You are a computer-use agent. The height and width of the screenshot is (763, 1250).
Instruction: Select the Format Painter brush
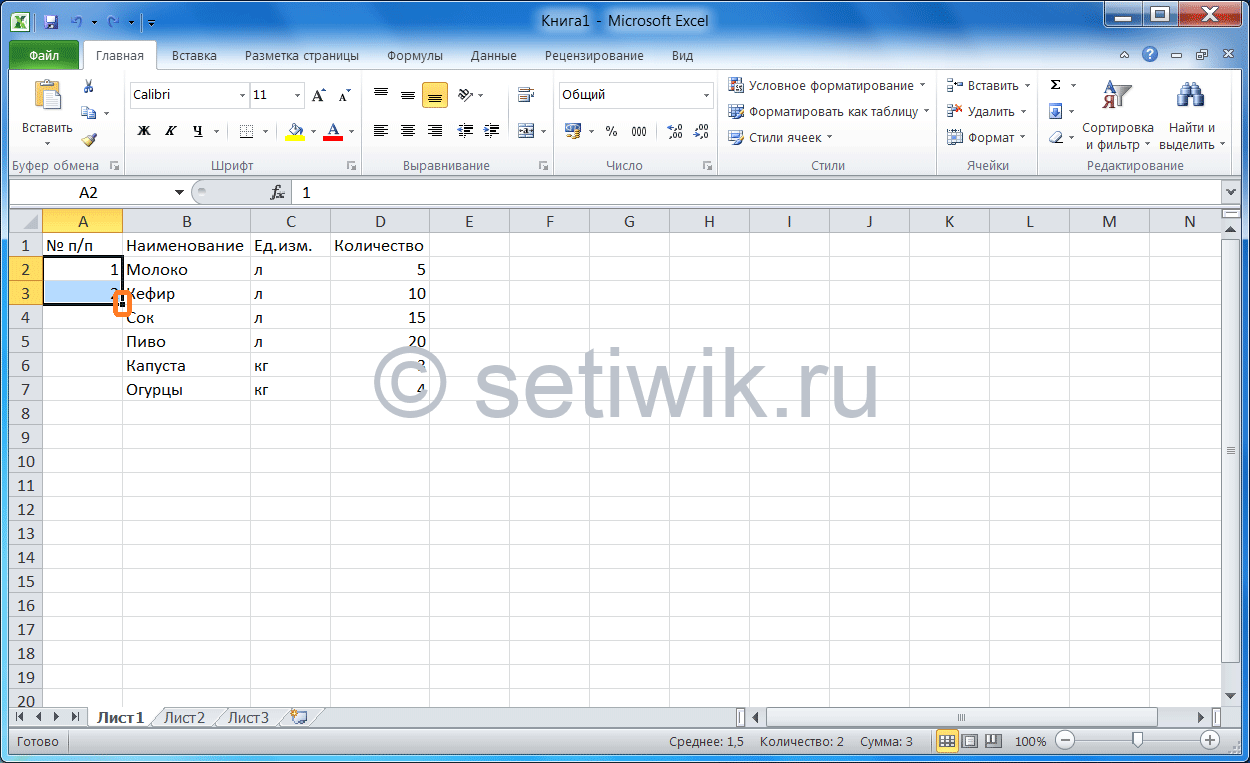click(x=88, y=140)
